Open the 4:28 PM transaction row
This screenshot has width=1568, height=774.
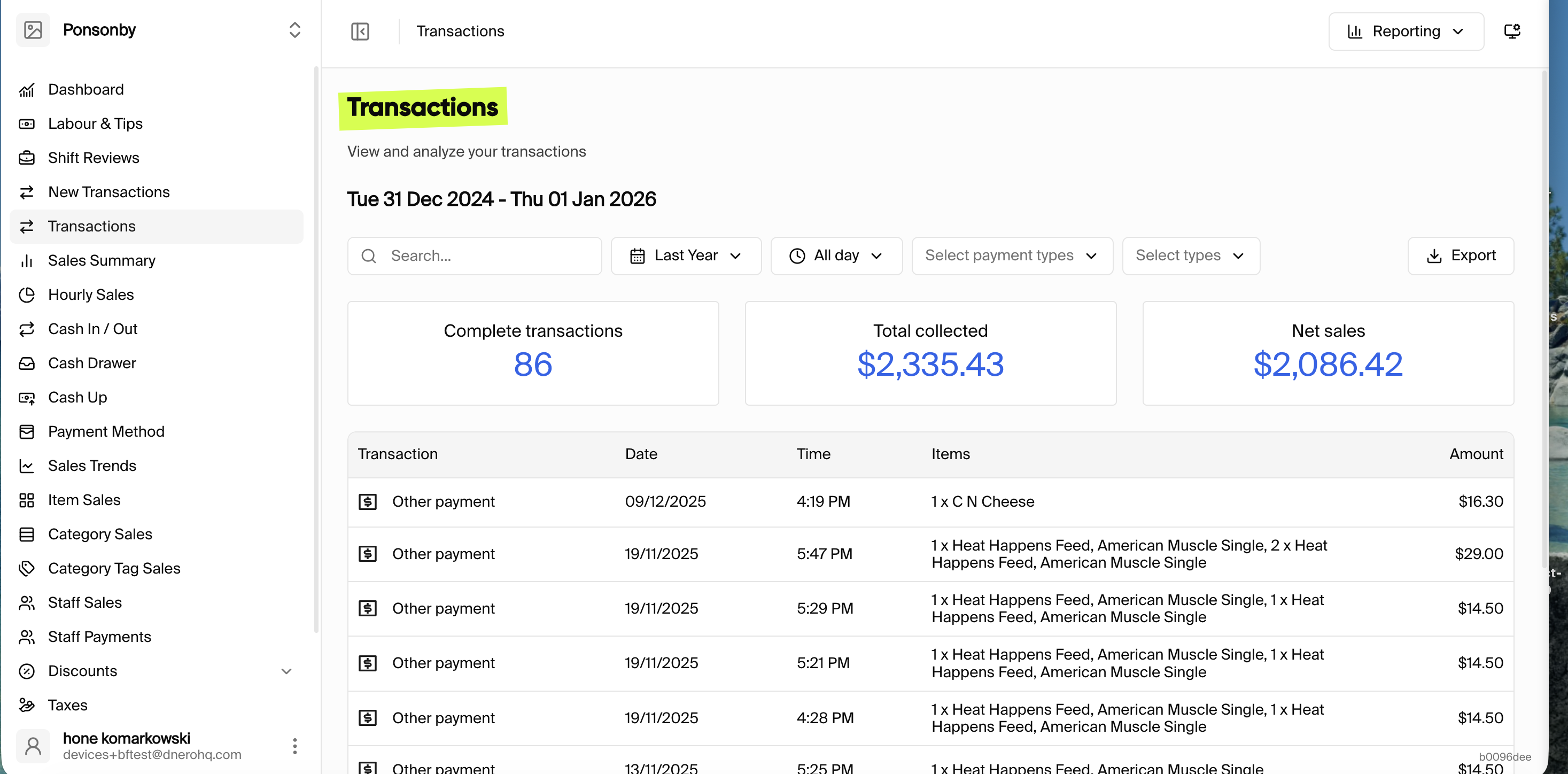point(930,718)
